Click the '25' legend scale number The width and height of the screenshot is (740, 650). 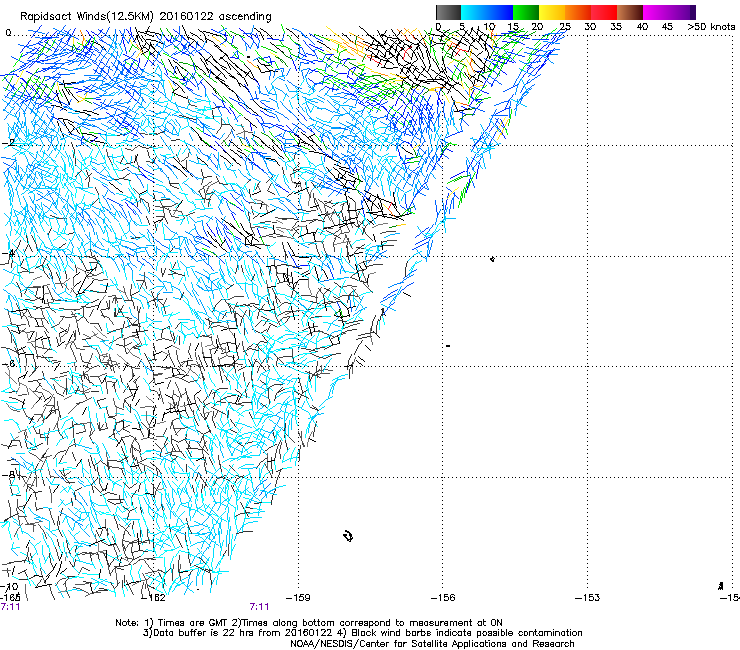pos(565,27)
